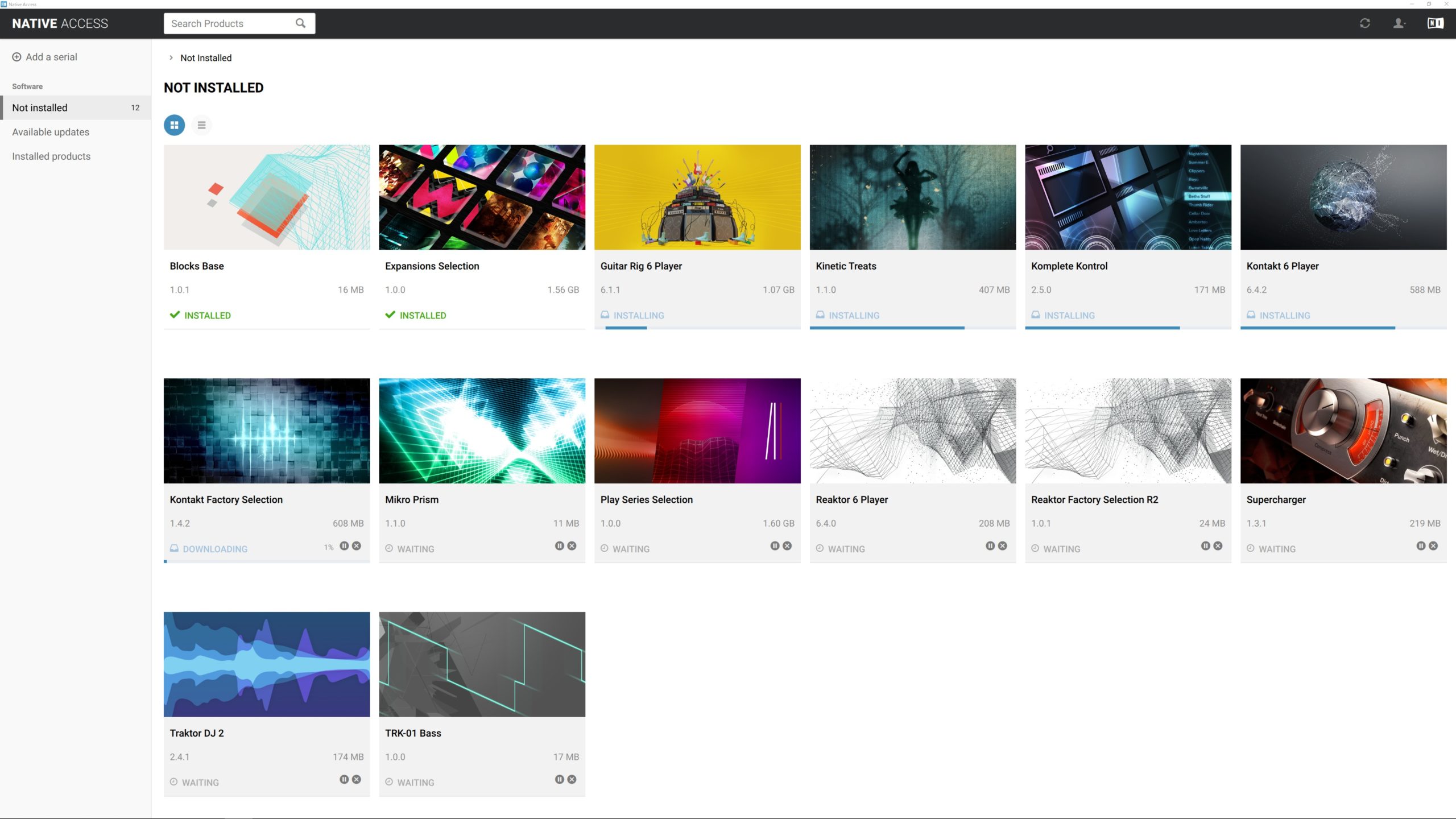
Task: Select Not installed in sidebar
Action: [76, 107]
